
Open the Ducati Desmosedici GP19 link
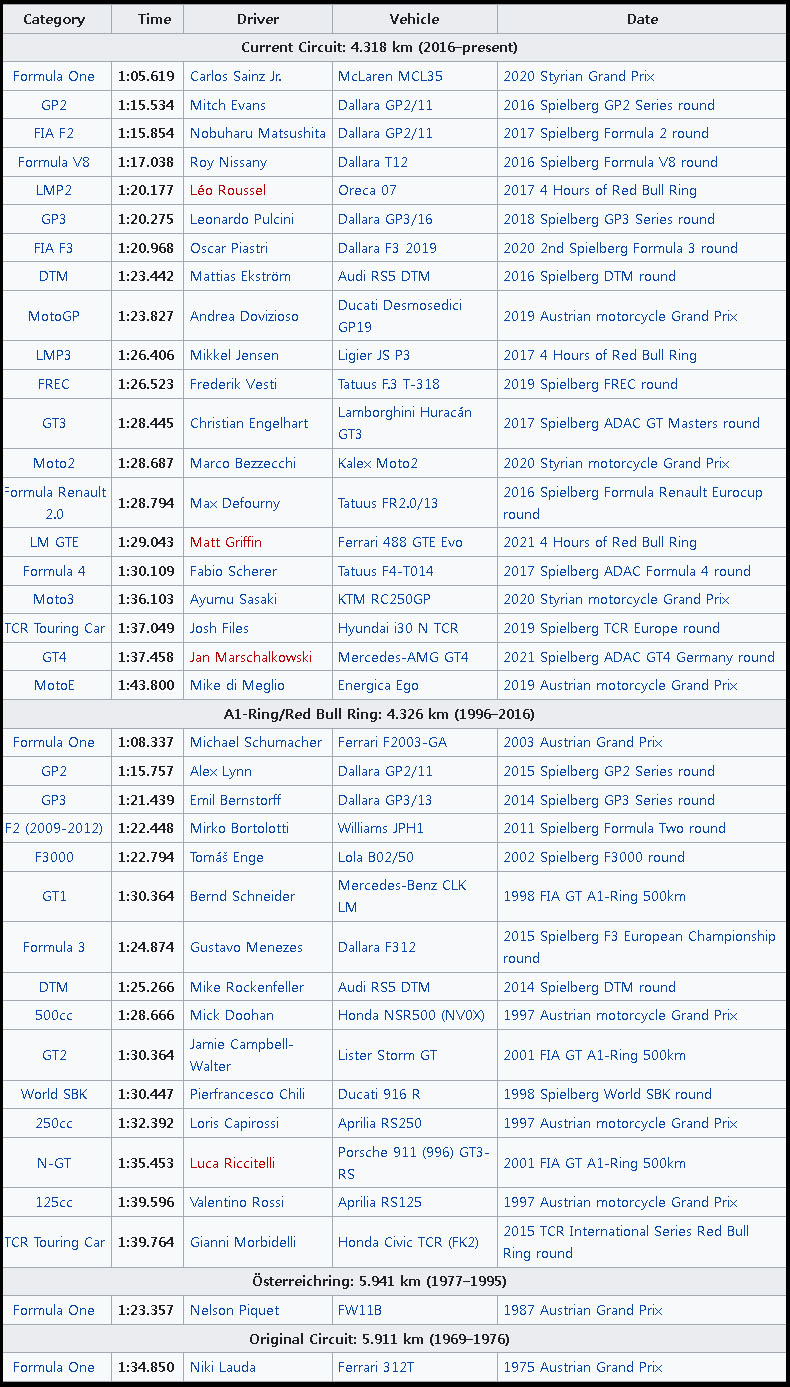coord(400,316)
